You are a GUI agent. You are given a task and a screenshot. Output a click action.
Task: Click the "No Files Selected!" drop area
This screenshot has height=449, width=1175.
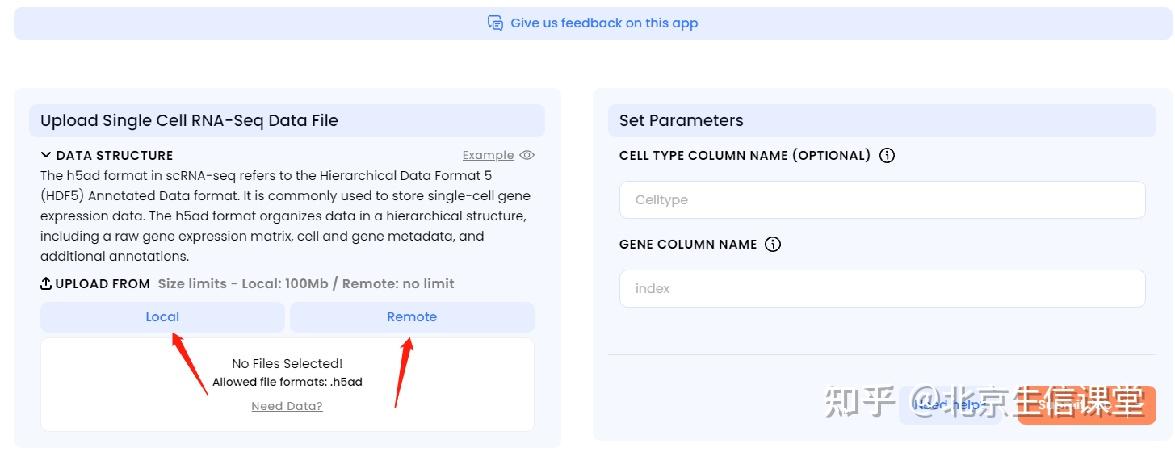click(287, 363)
